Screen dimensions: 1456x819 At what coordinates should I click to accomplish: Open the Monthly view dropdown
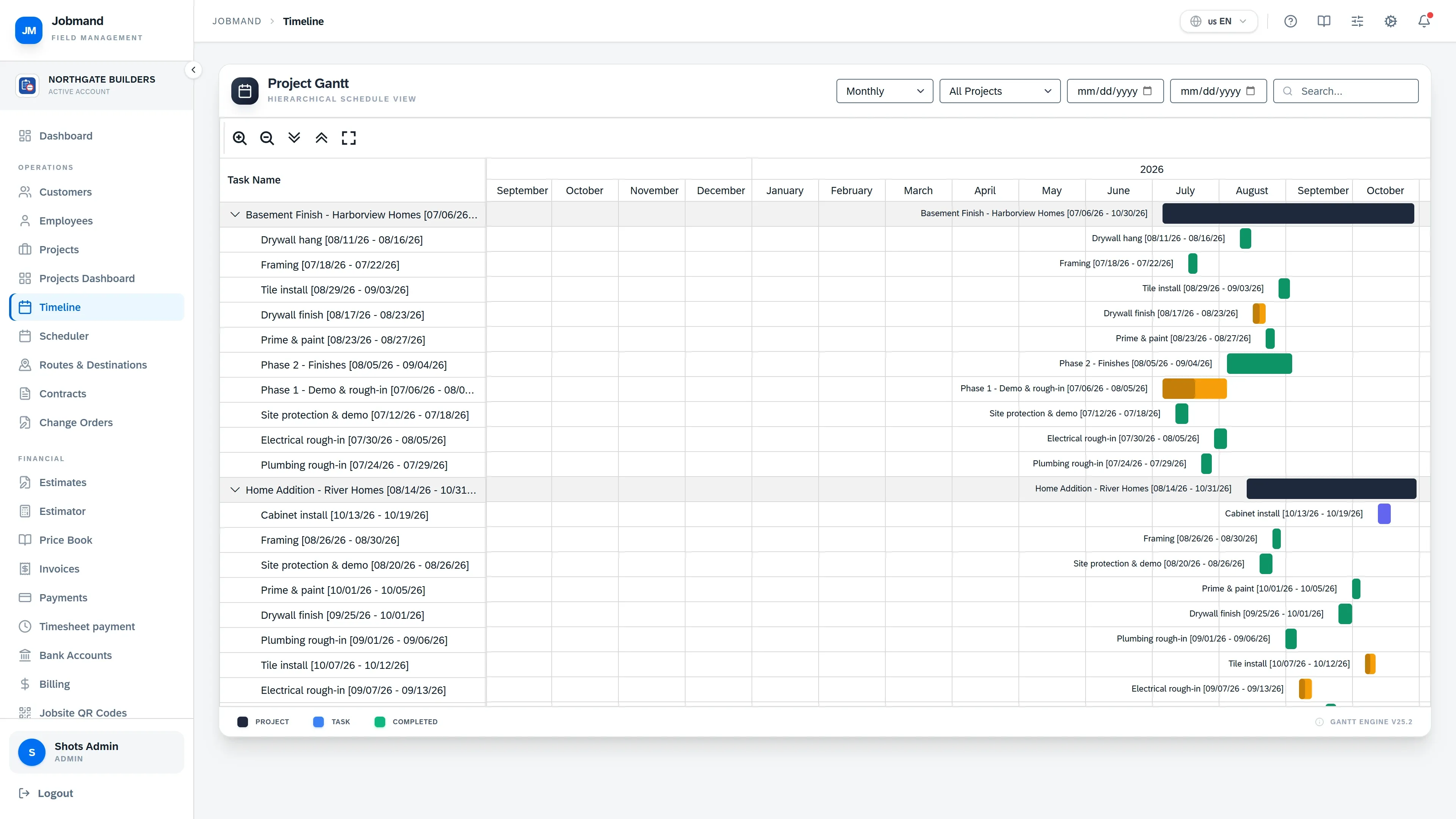click(x=885, y=91)
